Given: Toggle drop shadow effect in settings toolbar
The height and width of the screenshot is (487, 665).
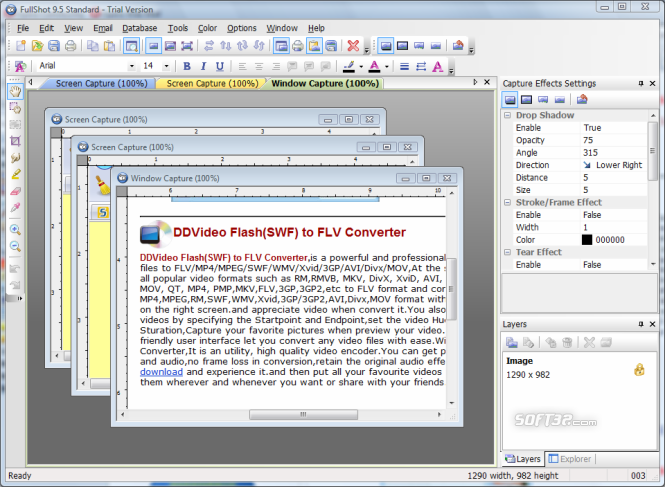Looking at the screenshot, I should pos(510,100).
